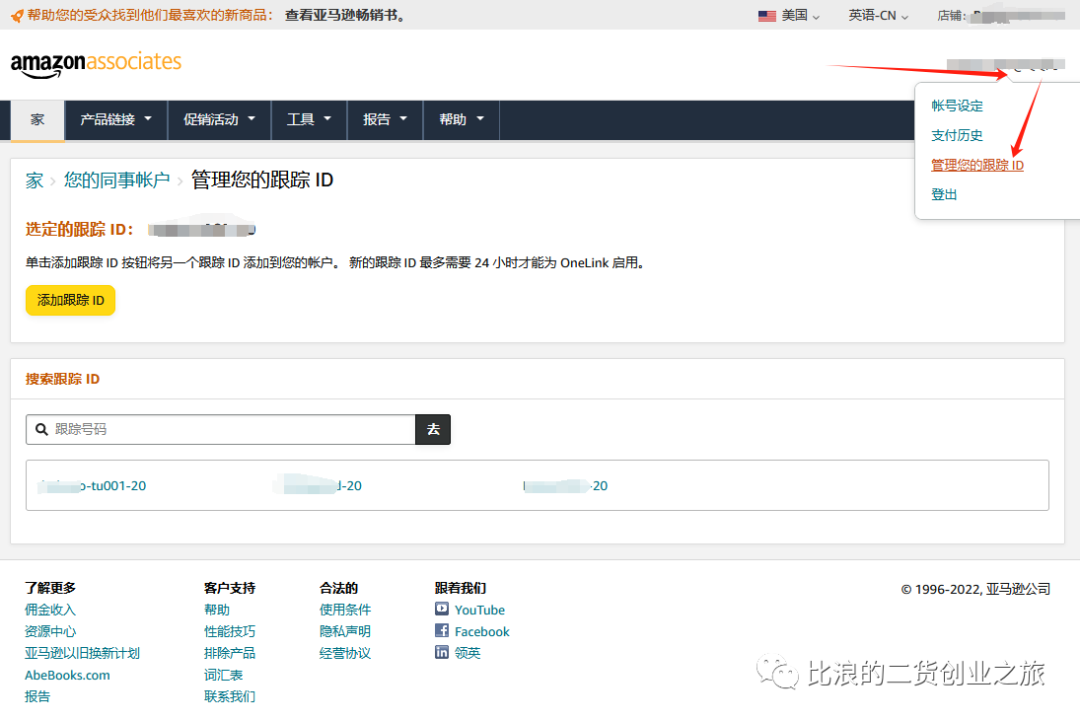Viewport: 1080px width, 721px height.
Task: Choose 帐号设定 from account menu
Action: [x=957, y=106]
